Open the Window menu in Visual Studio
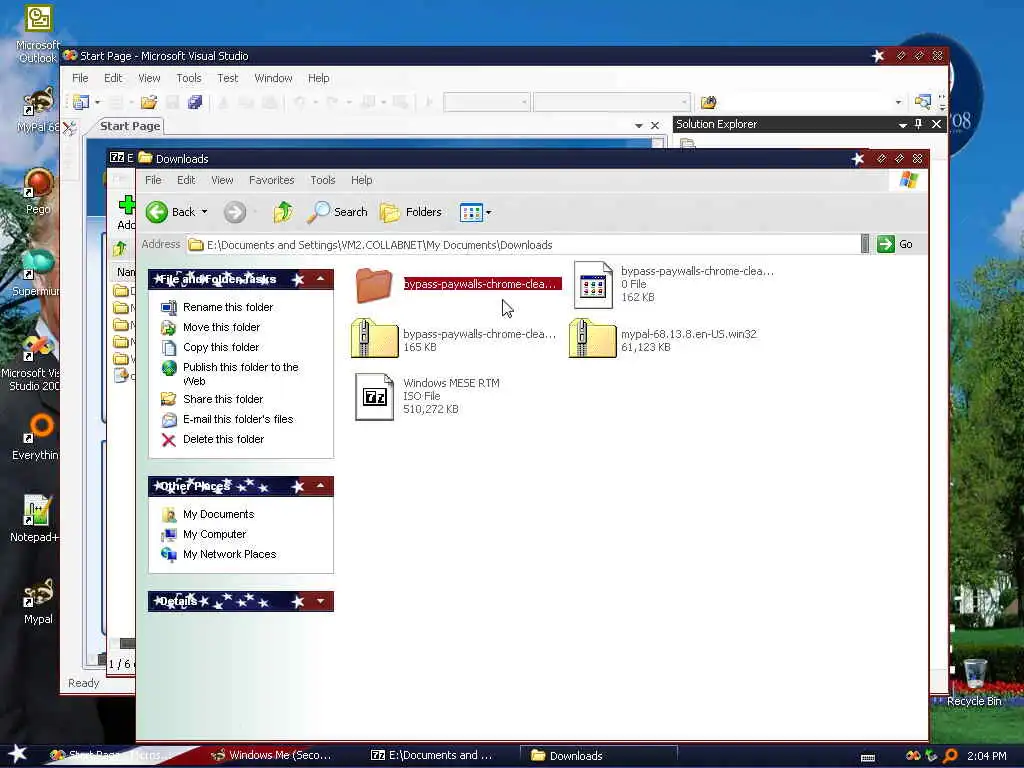This screenshot has width=1024, height=768. click(x=273, y=78)
